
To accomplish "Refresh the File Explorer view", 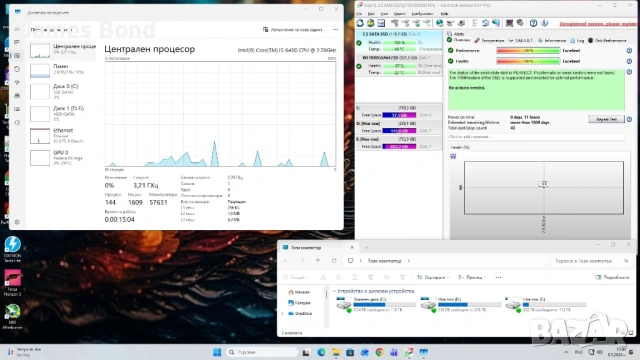I will point(334,261).
